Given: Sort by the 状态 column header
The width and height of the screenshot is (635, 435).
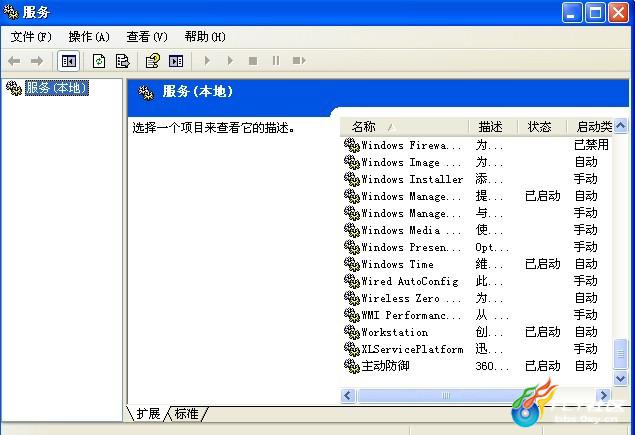Looking at the screenshot, I should pos(542,127).
